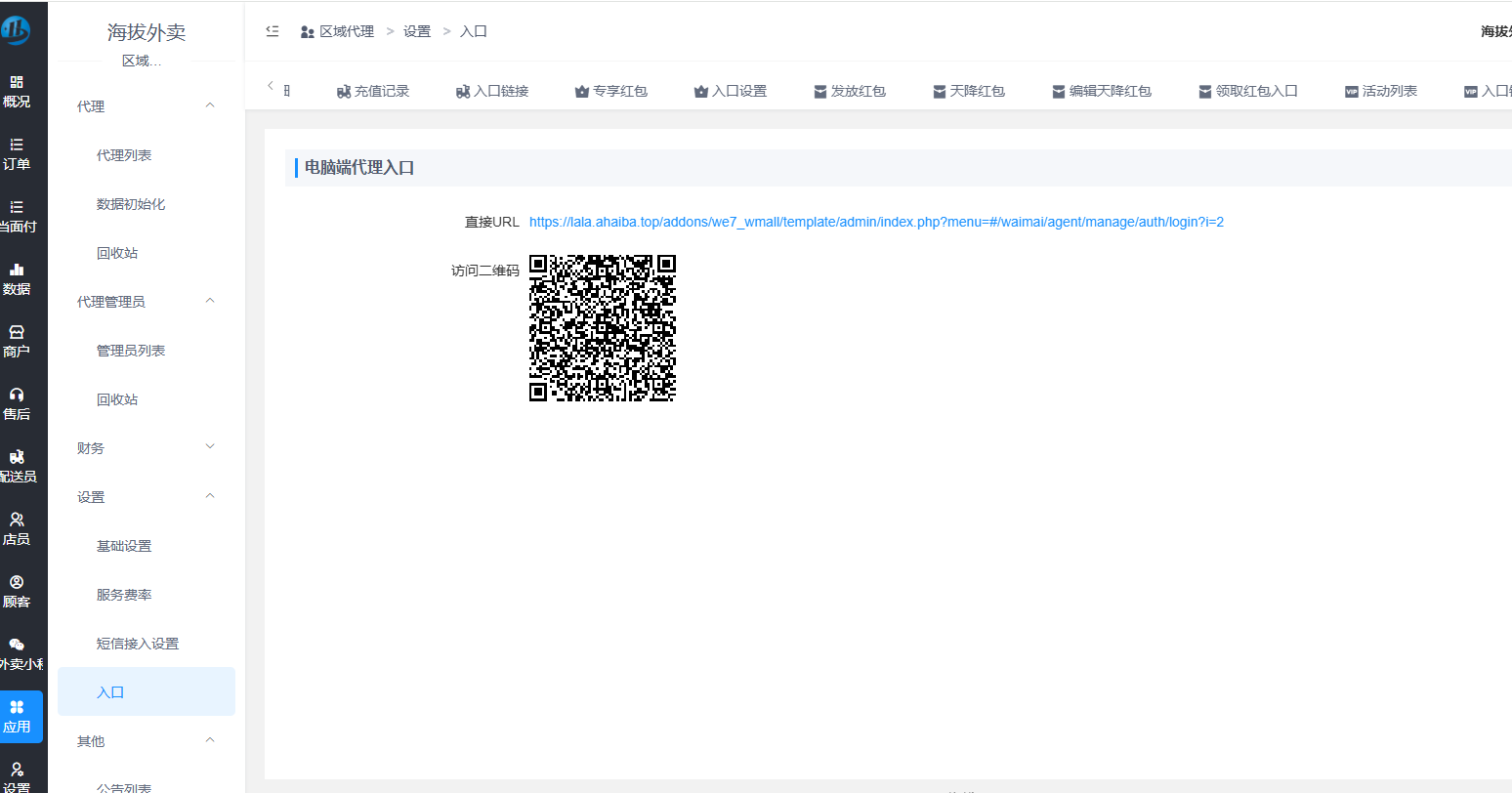Open the 活动列表 tab

1381,91
